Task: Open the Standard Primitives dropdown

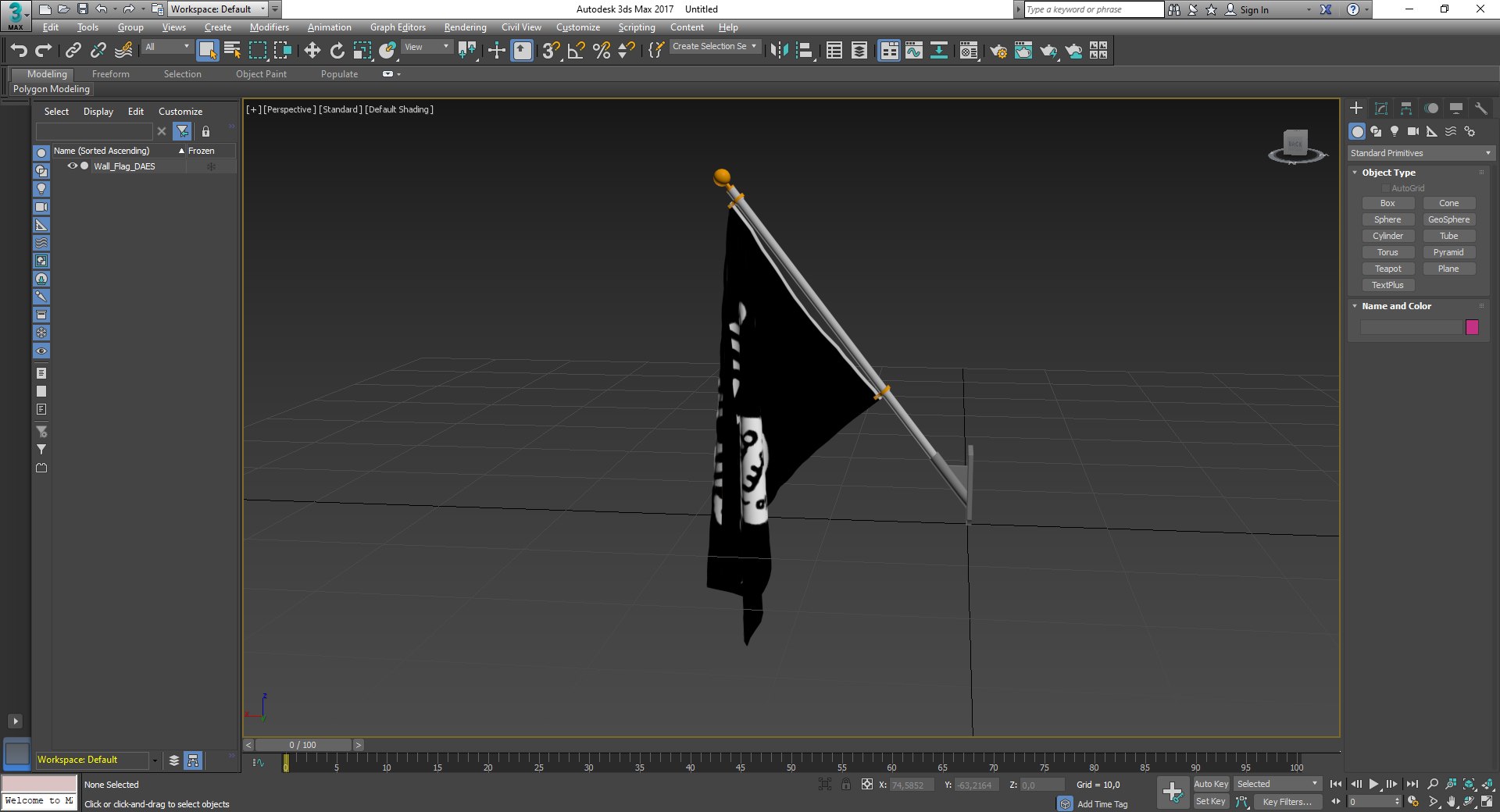Action: tap(1420, 153)
